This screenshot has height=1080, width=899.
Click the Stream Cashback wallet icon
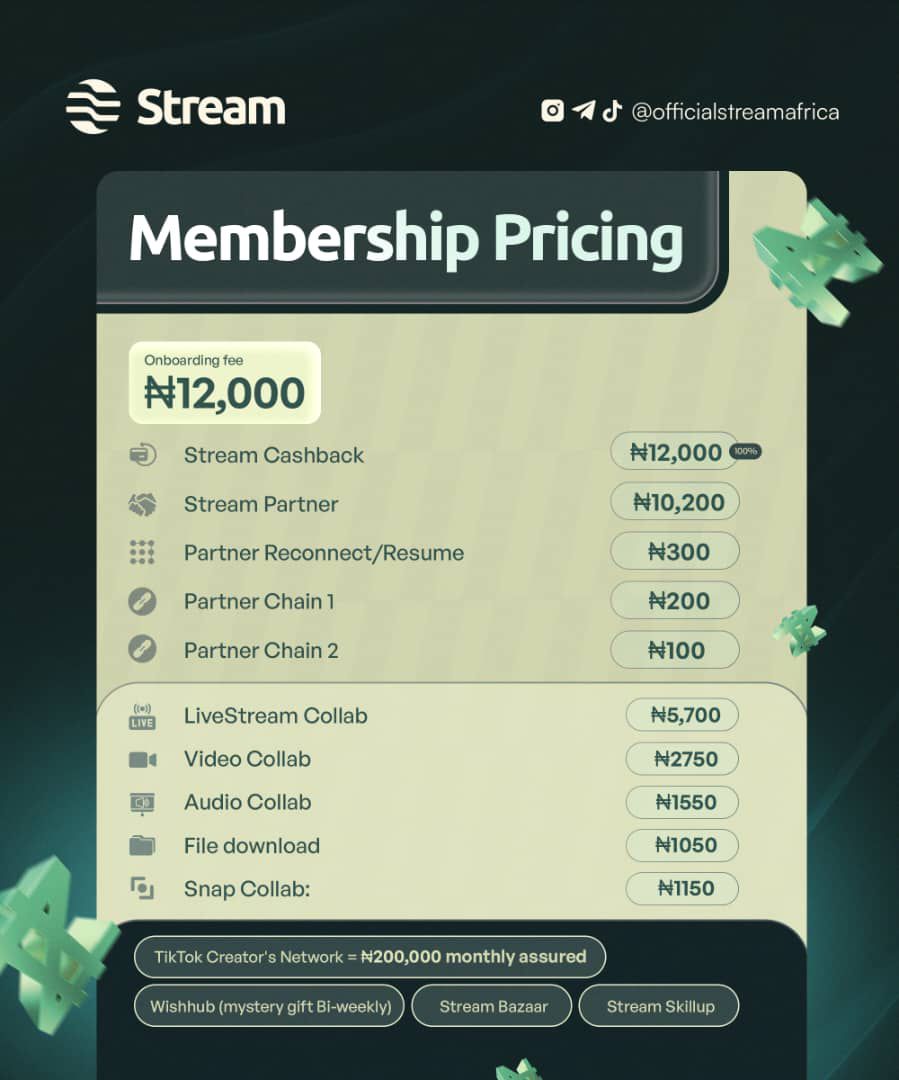pyautogui.click(x=142, y=455)
